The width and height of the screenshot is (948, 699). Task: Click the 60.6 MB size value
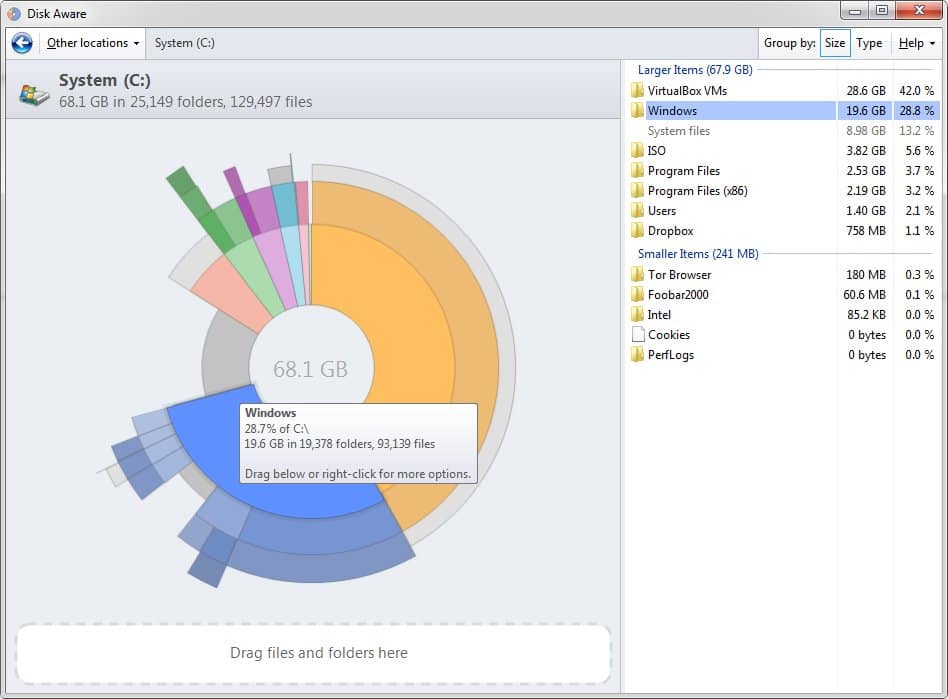(865, 294)
